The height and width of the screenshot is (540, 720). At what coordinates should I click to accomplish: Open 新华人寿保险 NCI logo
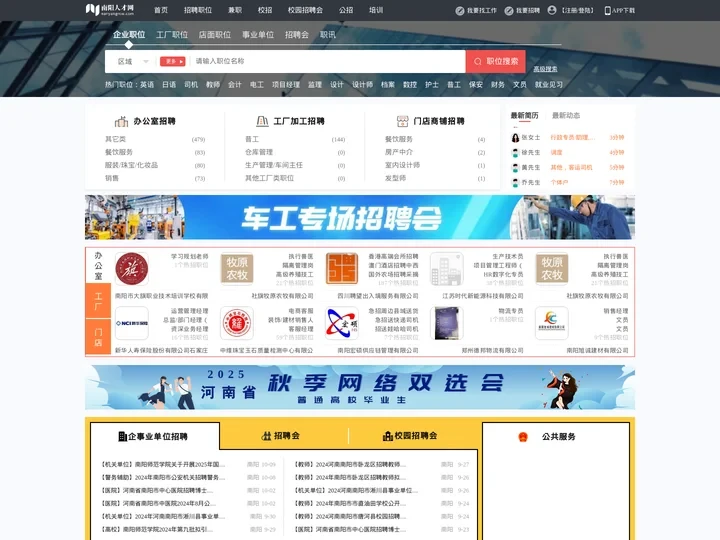[x=132, y=323]
